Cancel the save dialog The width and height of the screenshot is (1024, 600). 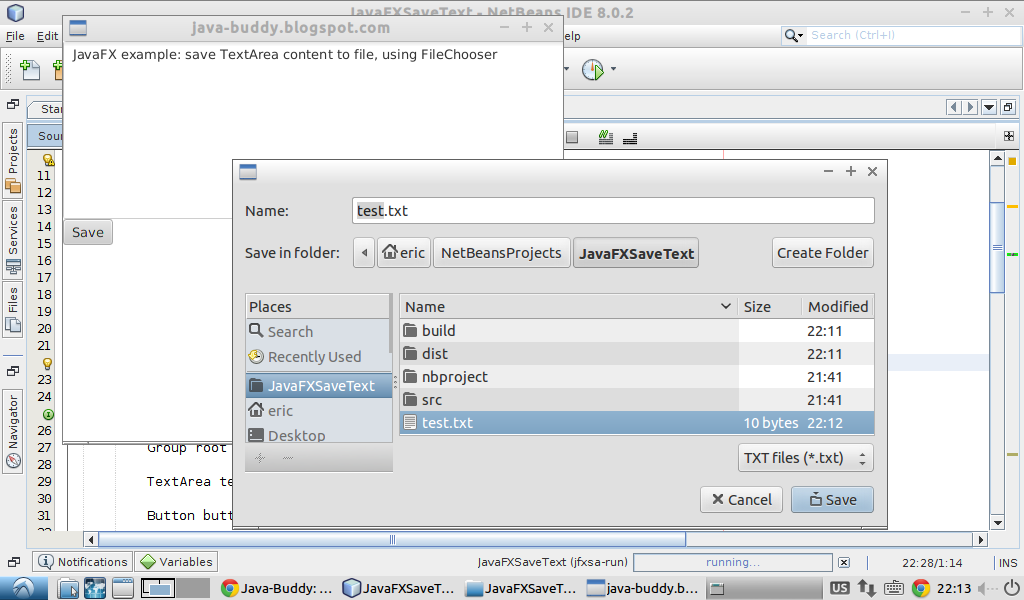741,499
